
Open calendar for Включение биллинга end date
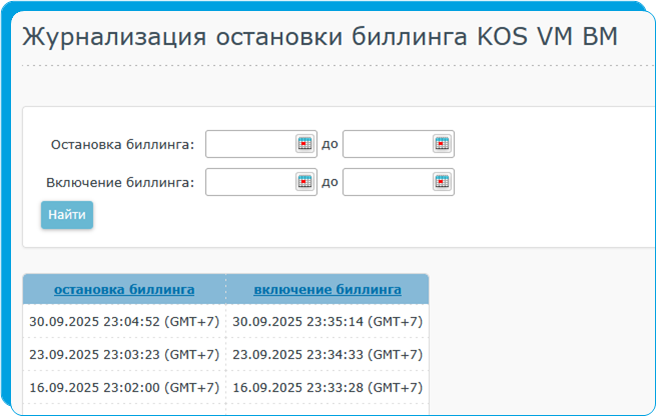pyautogui.click(x=442, y=182)
